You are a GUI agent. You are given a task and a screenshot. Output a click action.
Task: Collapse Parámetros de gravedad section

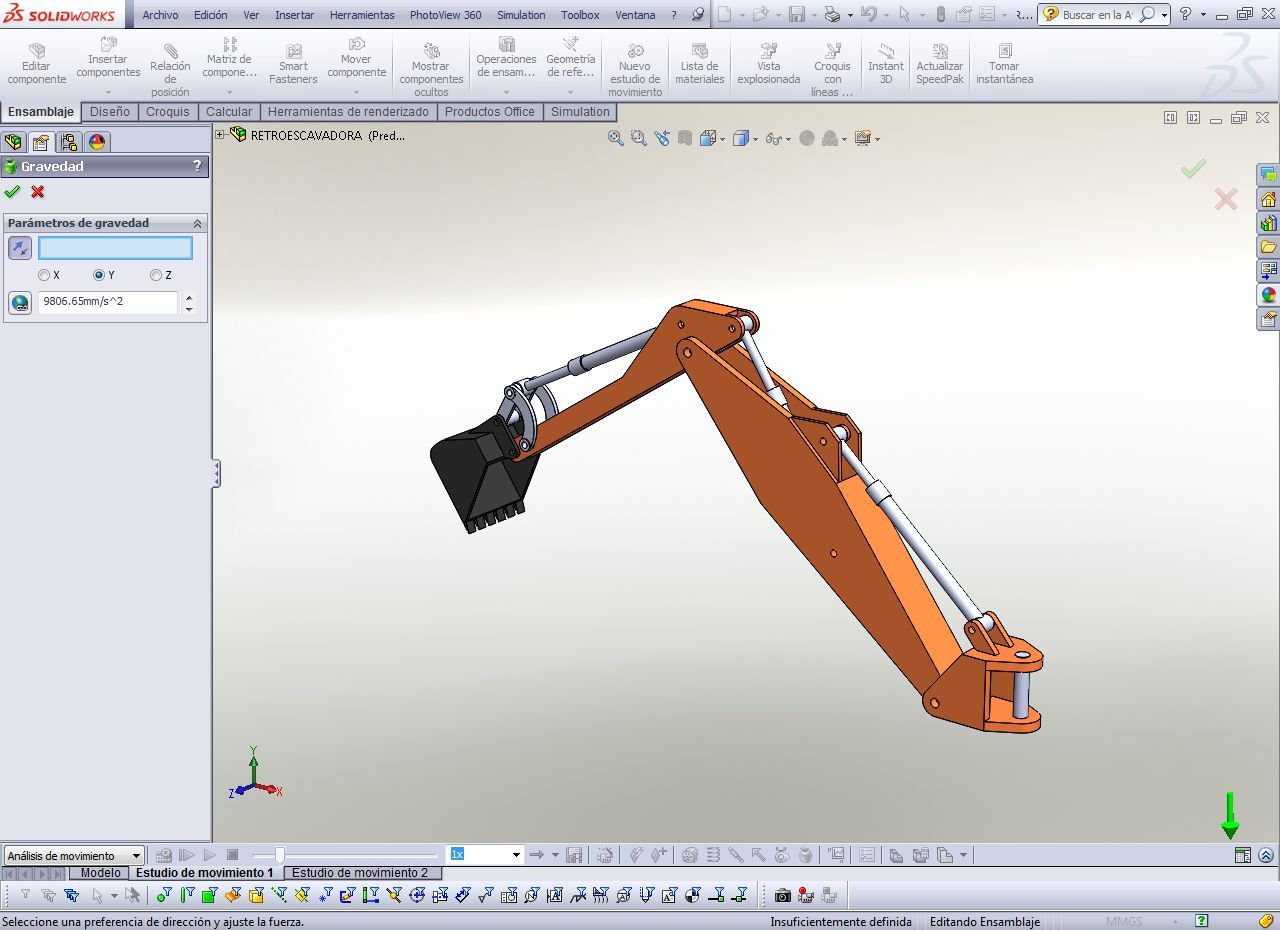[x=197, y=223]
